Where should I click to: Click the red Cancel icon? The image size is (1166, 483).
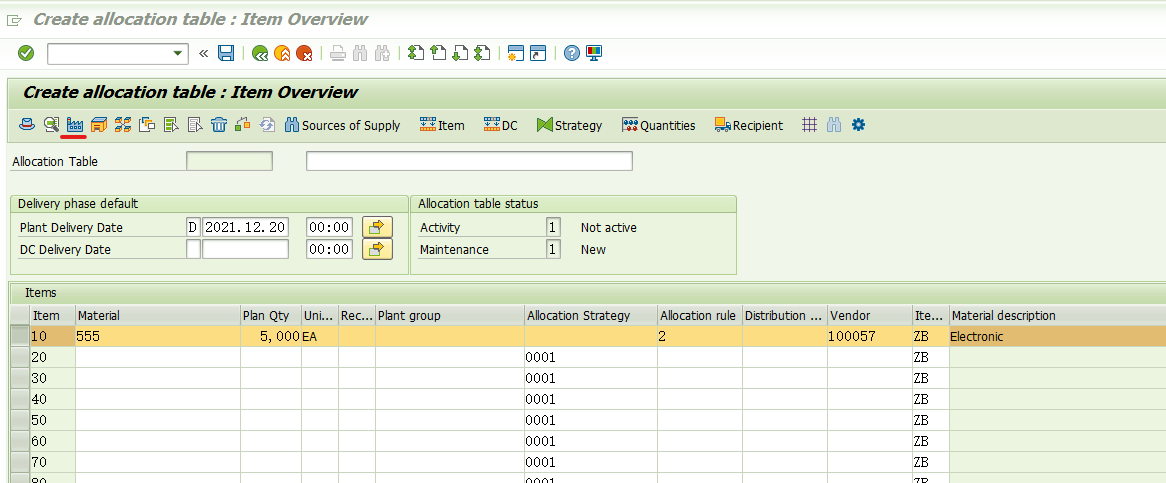[x=304, y=53]
